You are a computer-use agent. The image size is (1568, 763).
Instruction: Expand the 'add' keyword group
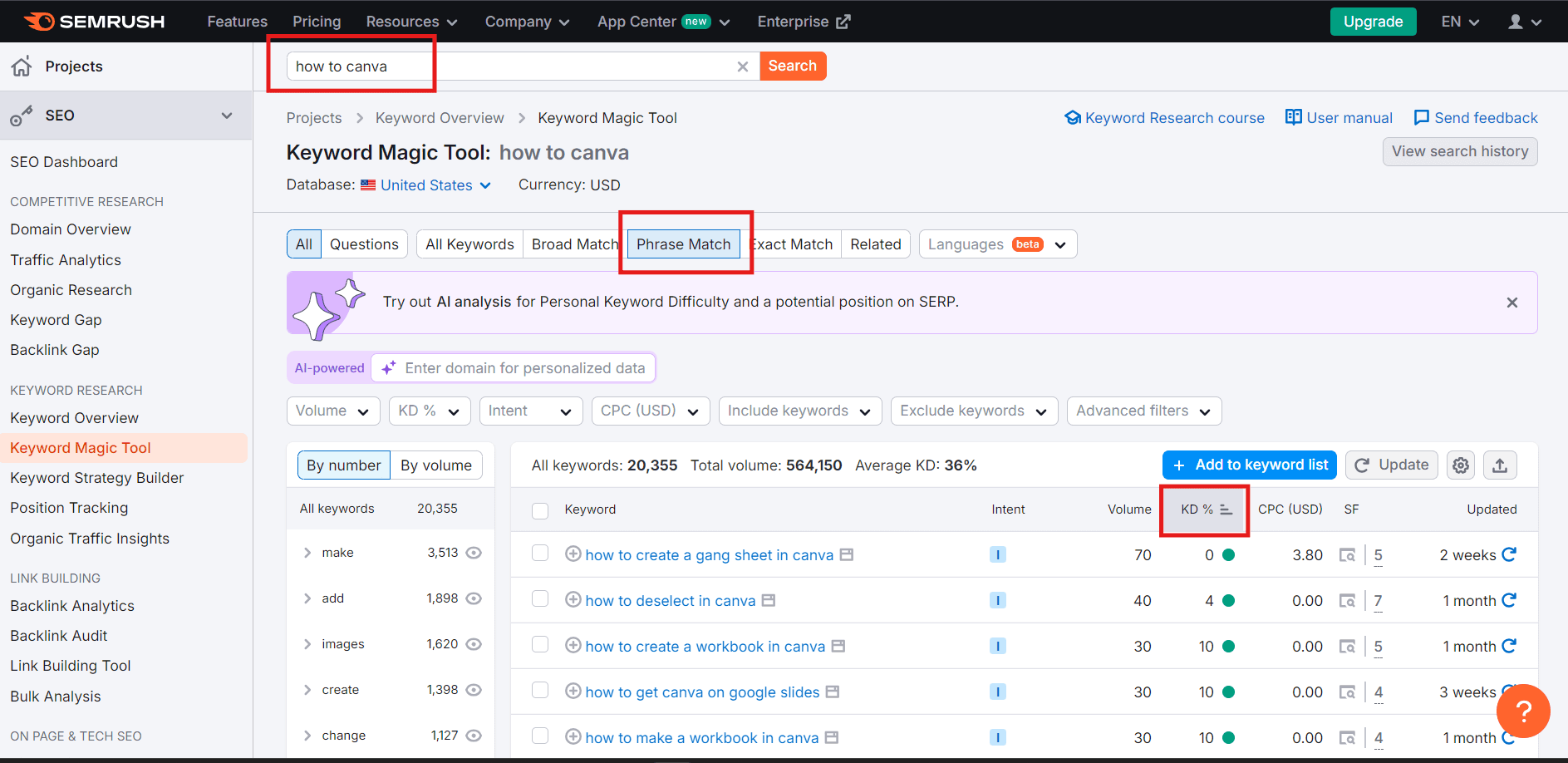pos(307,598)
